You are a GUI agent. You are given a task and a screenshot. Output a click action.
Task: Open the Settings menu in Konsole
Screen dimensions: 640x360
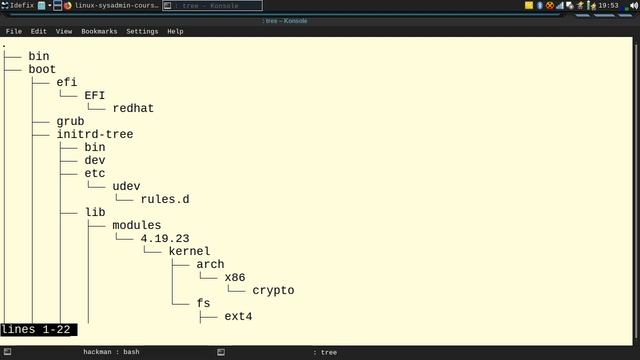pyautogui.click(x=142, y=31)
